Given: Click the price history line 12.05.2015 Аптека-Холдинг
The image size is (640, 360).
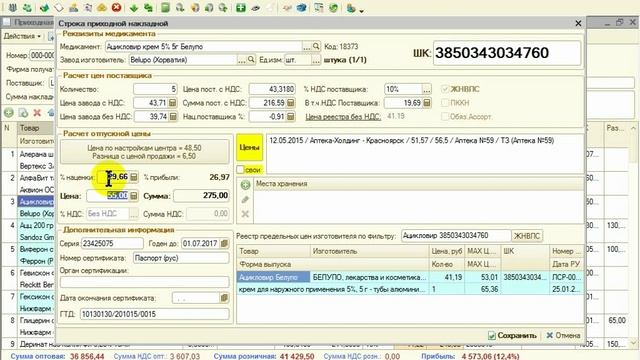Looking at the screenshot, I should (x=411, y=141).
